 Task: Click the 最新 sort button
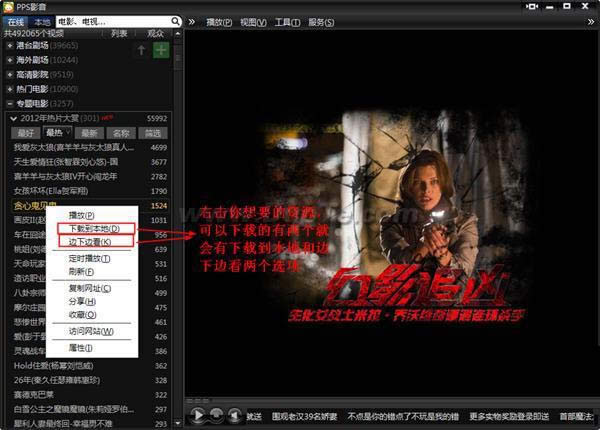89,133
